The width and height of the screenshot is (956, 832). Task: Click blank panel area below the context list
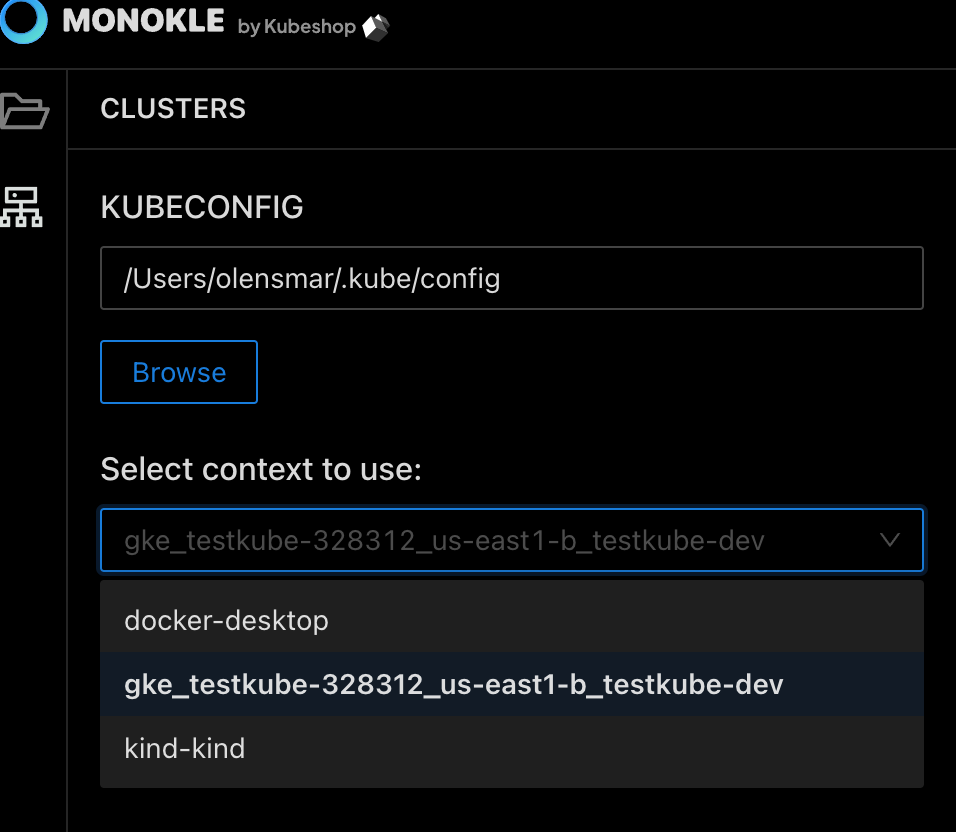(512, 811)
